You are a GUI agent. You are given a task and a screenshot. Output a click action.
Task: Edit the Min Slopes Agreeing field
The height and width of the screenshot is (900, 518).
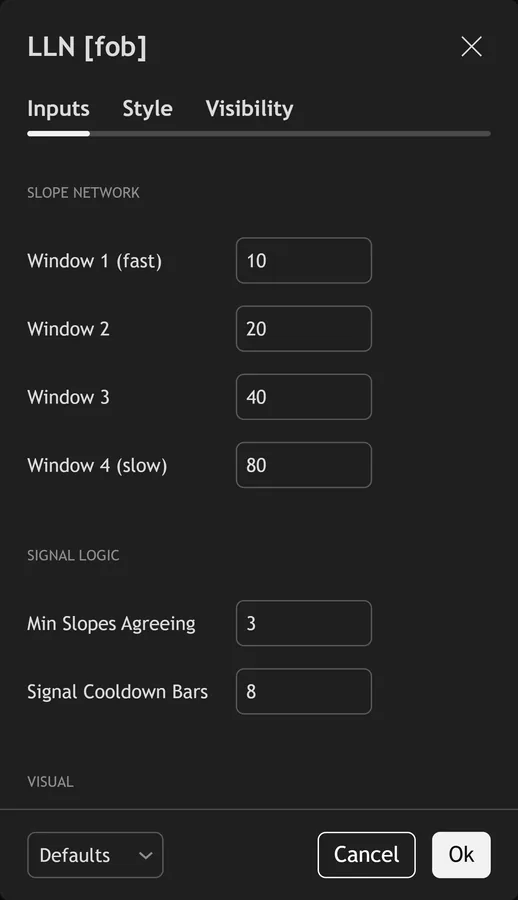[x=304, y=623]
